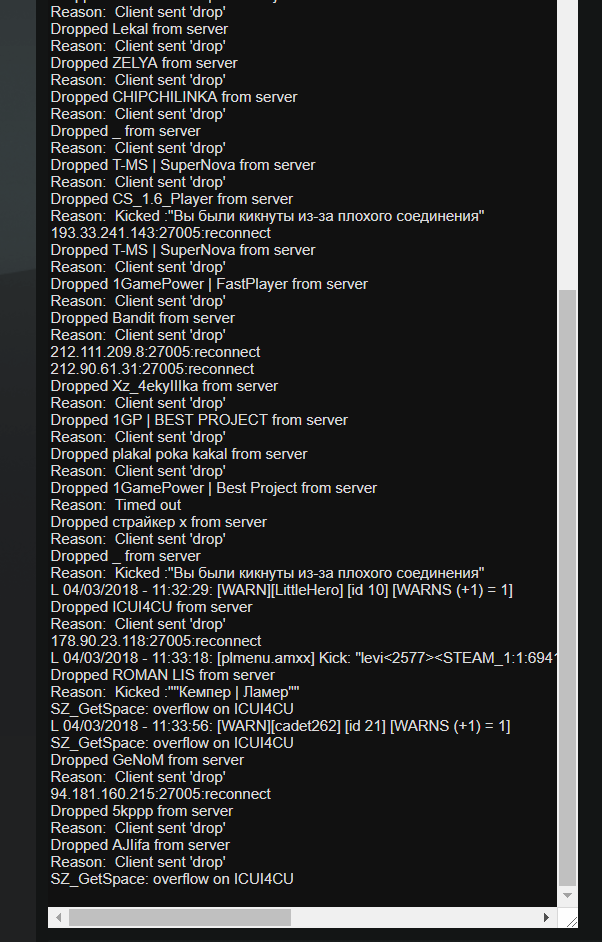Click the LittleHero WARN log line

coord(282,590)
